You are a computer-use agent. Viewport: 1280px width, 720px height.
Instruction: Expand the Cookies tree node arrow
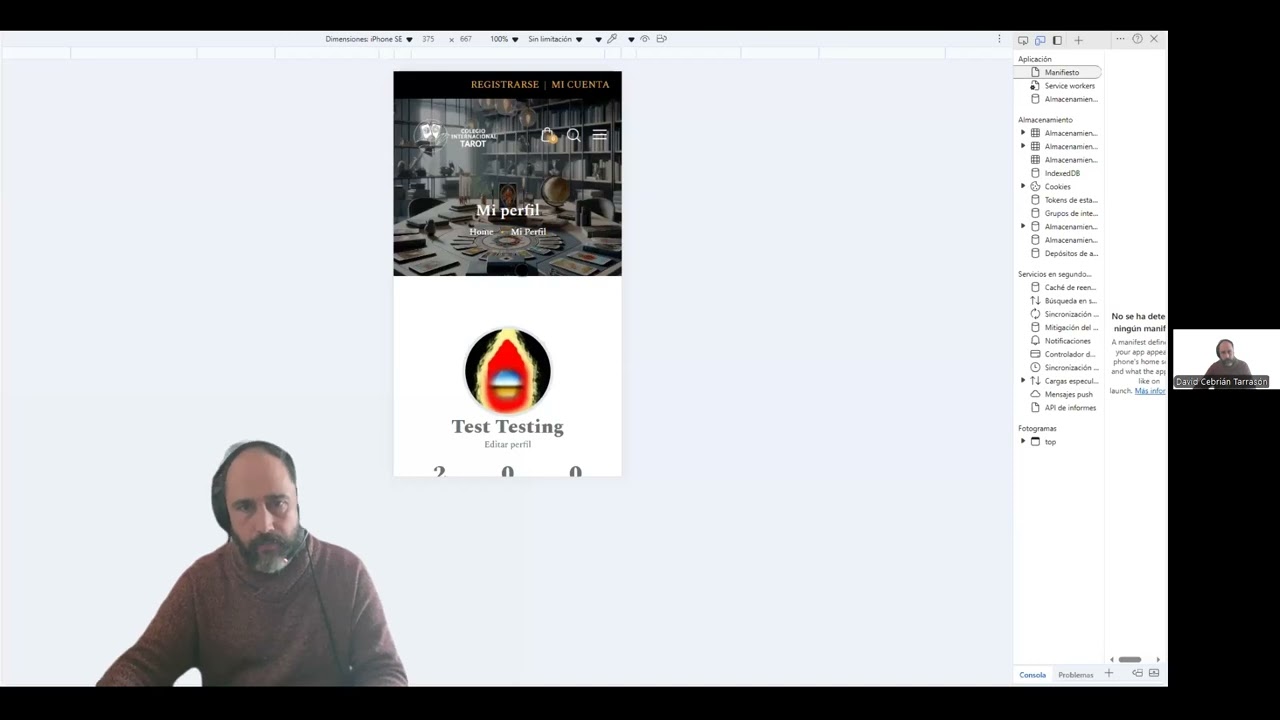[x=1023, y=186]
